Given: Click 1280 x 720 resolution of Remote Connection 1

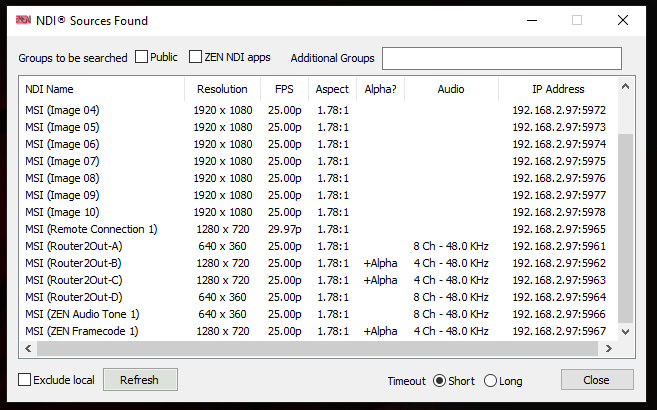Looking at the screenshot, I should (x=222, y=229).
